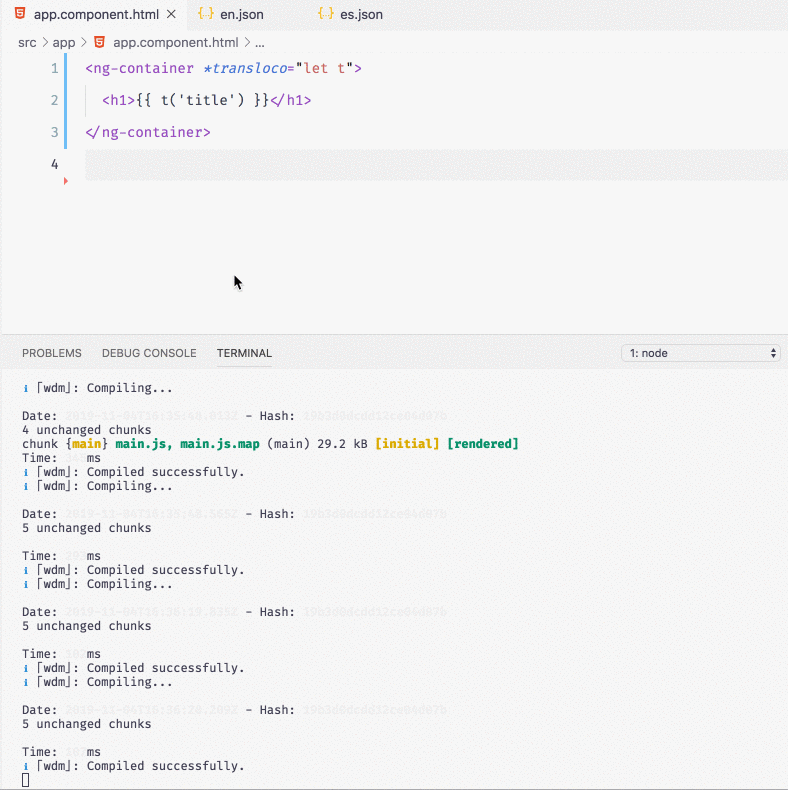
Task: Click '29.2 kB' size in terminal output
Action: coord(342,444)
